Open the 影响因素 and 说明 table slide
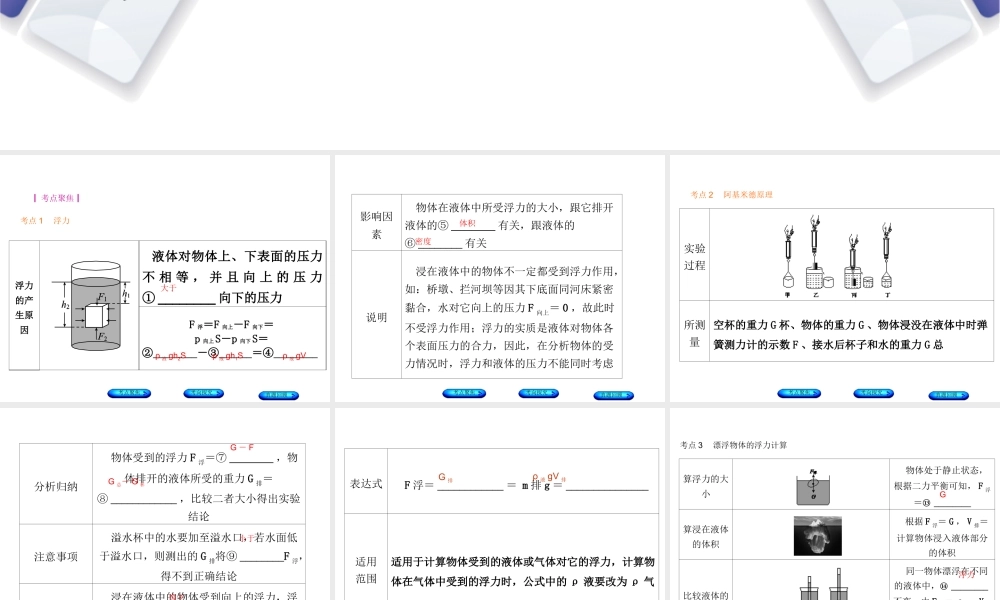Viewport: 1000px width, 600px height. coord(499,278)
